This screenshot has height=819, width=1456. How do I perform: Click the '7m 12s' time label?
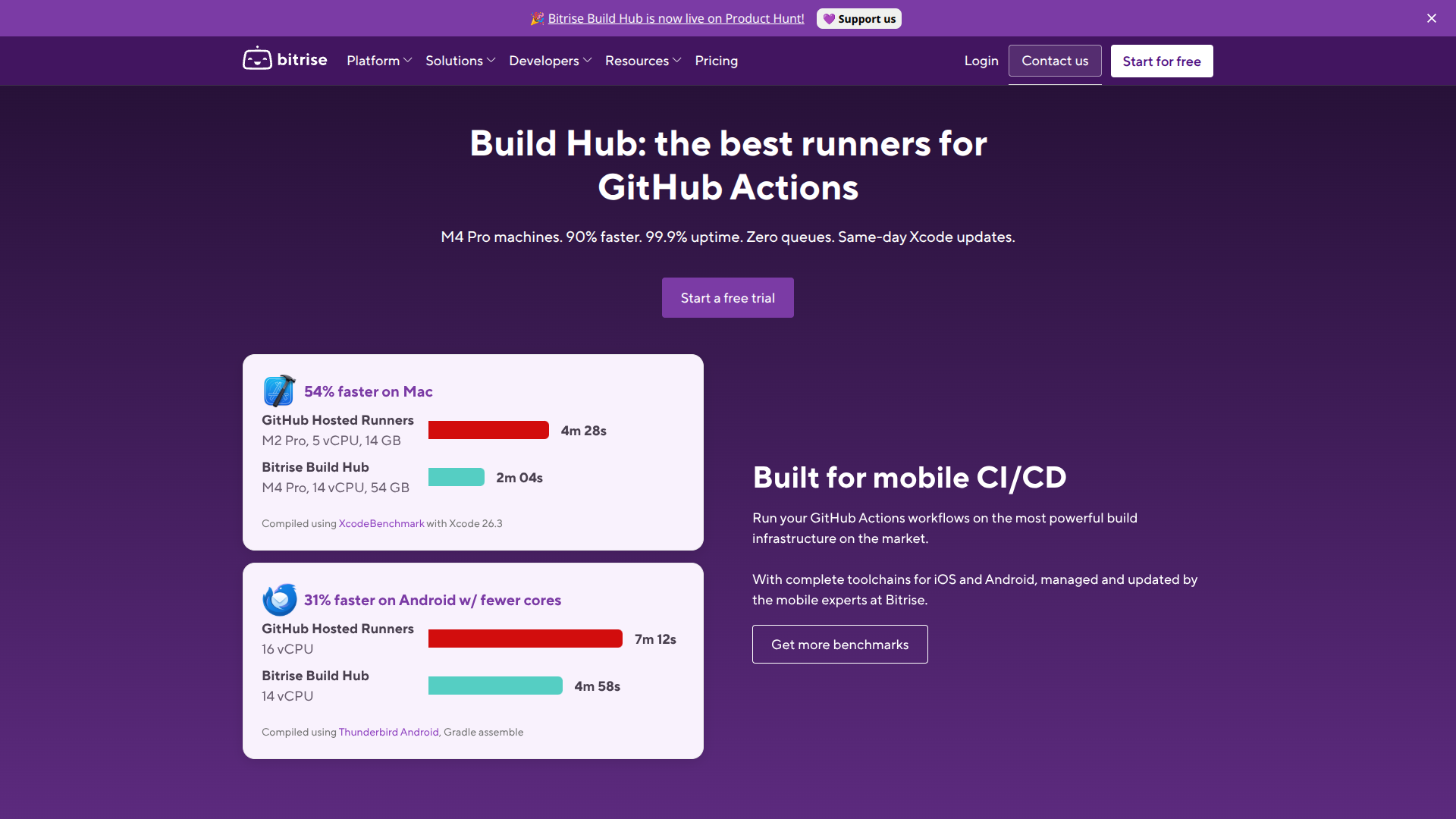655,639
